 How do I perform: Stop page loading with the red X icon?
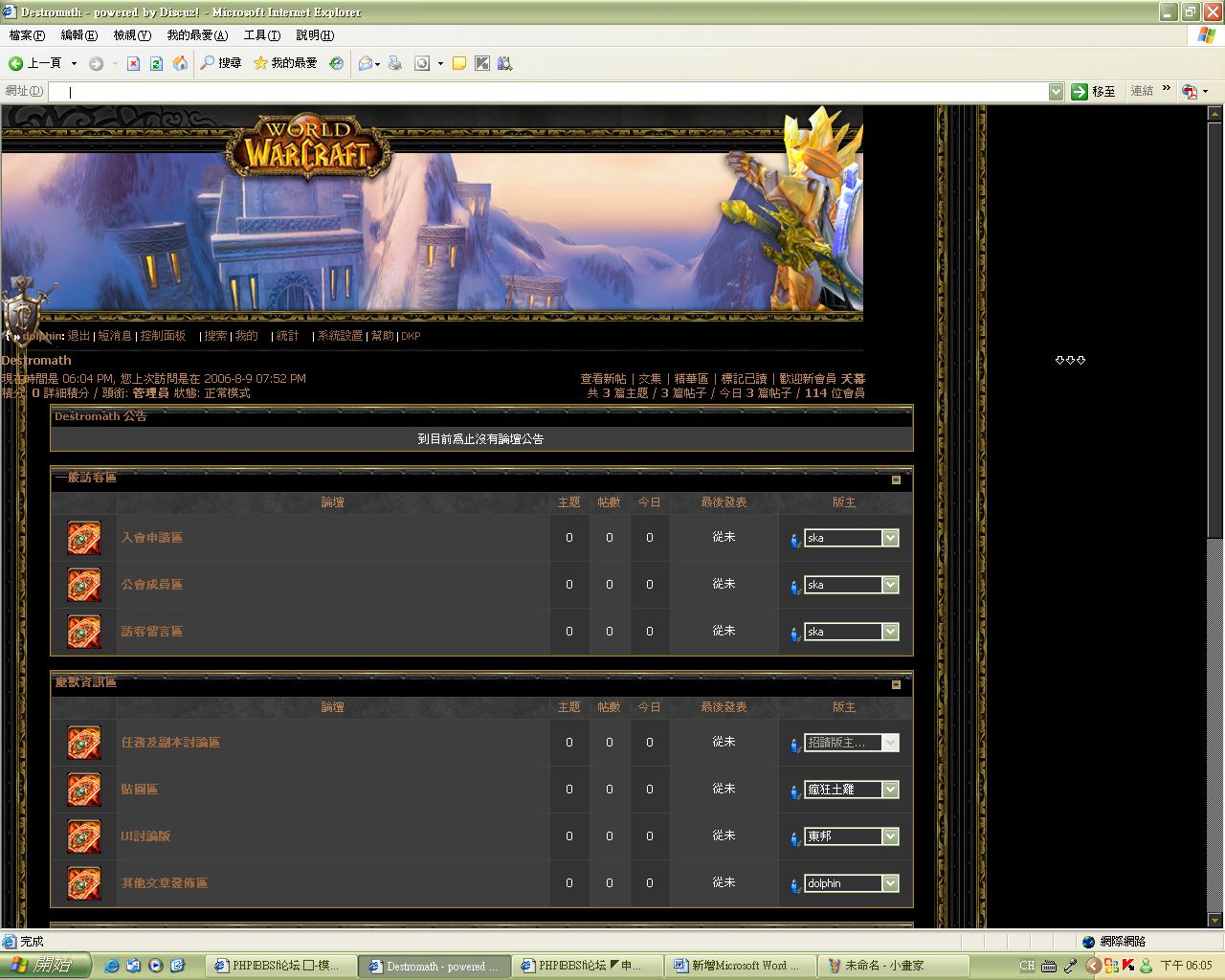[x=133, y=63]
